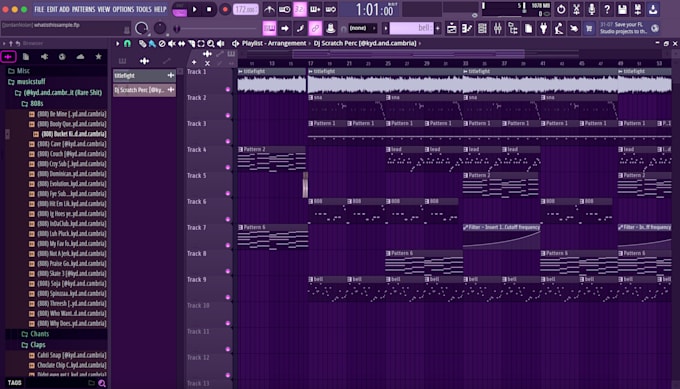The image size is (680, 389).
Task: Adjust the main volume knob
Action: pyautogui.click(x=141, y=29)
